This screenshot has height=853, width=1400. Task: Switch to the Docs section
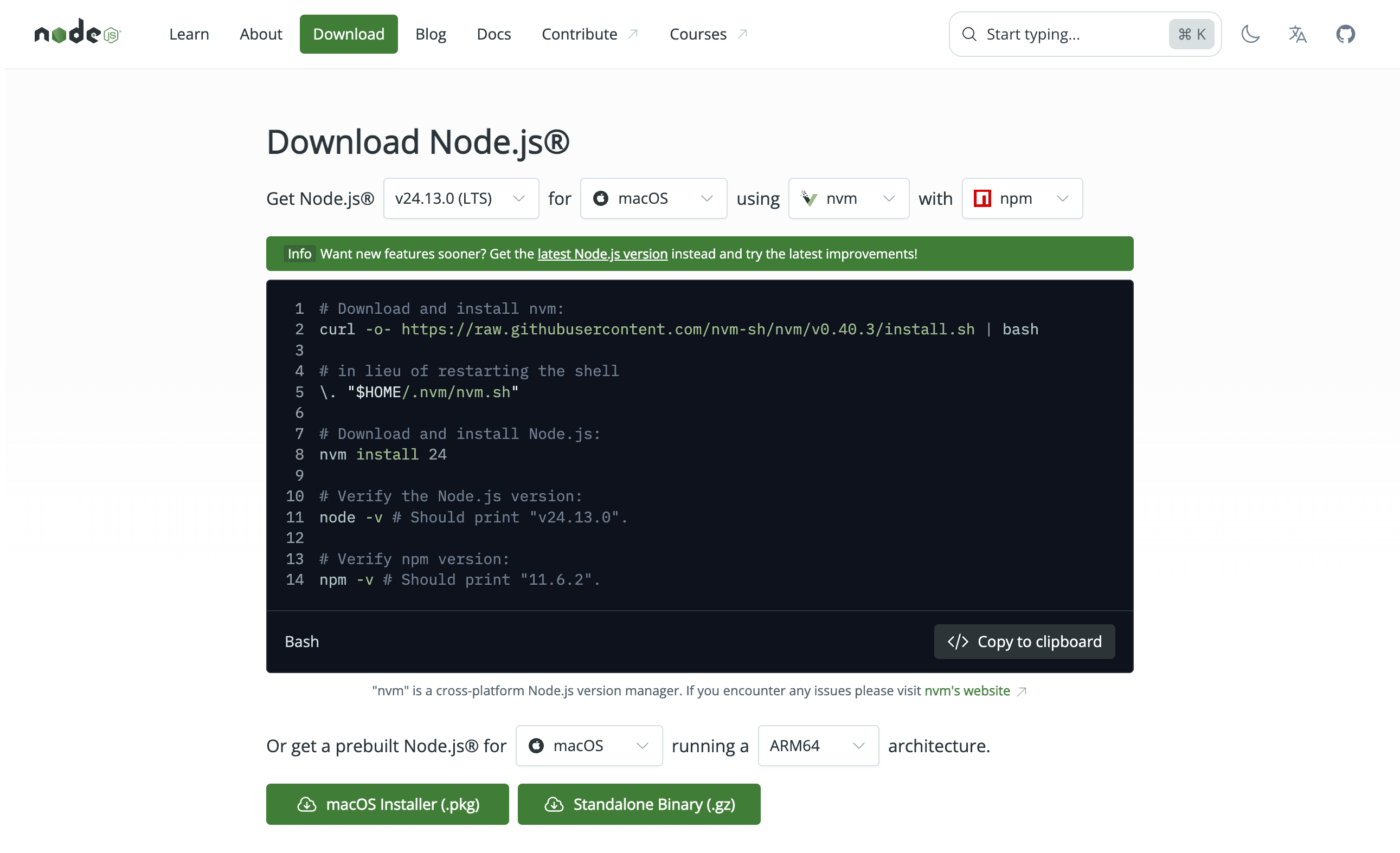coord(494,34)
